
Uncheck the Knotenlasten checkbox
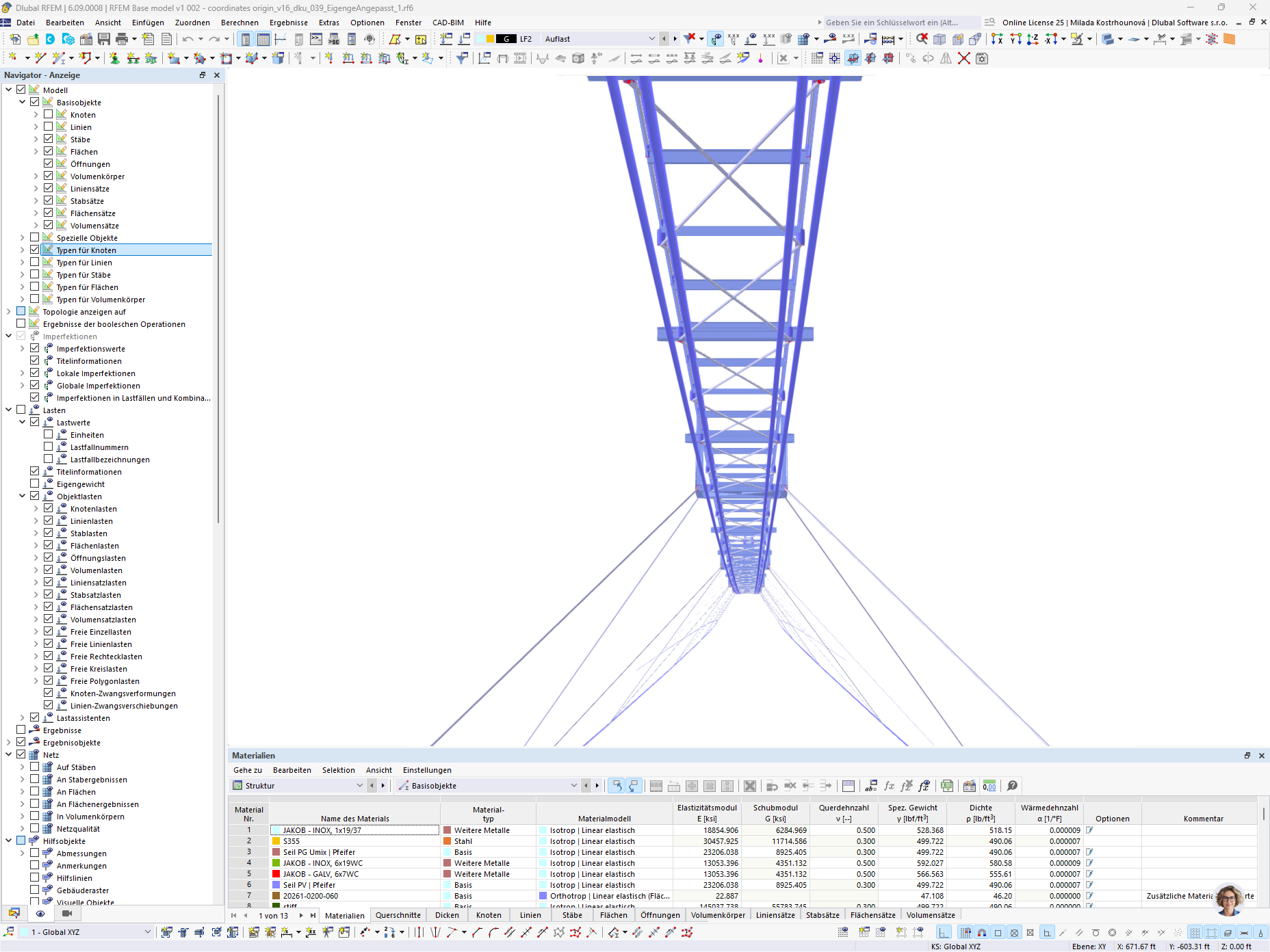click(x=48, y=508)
